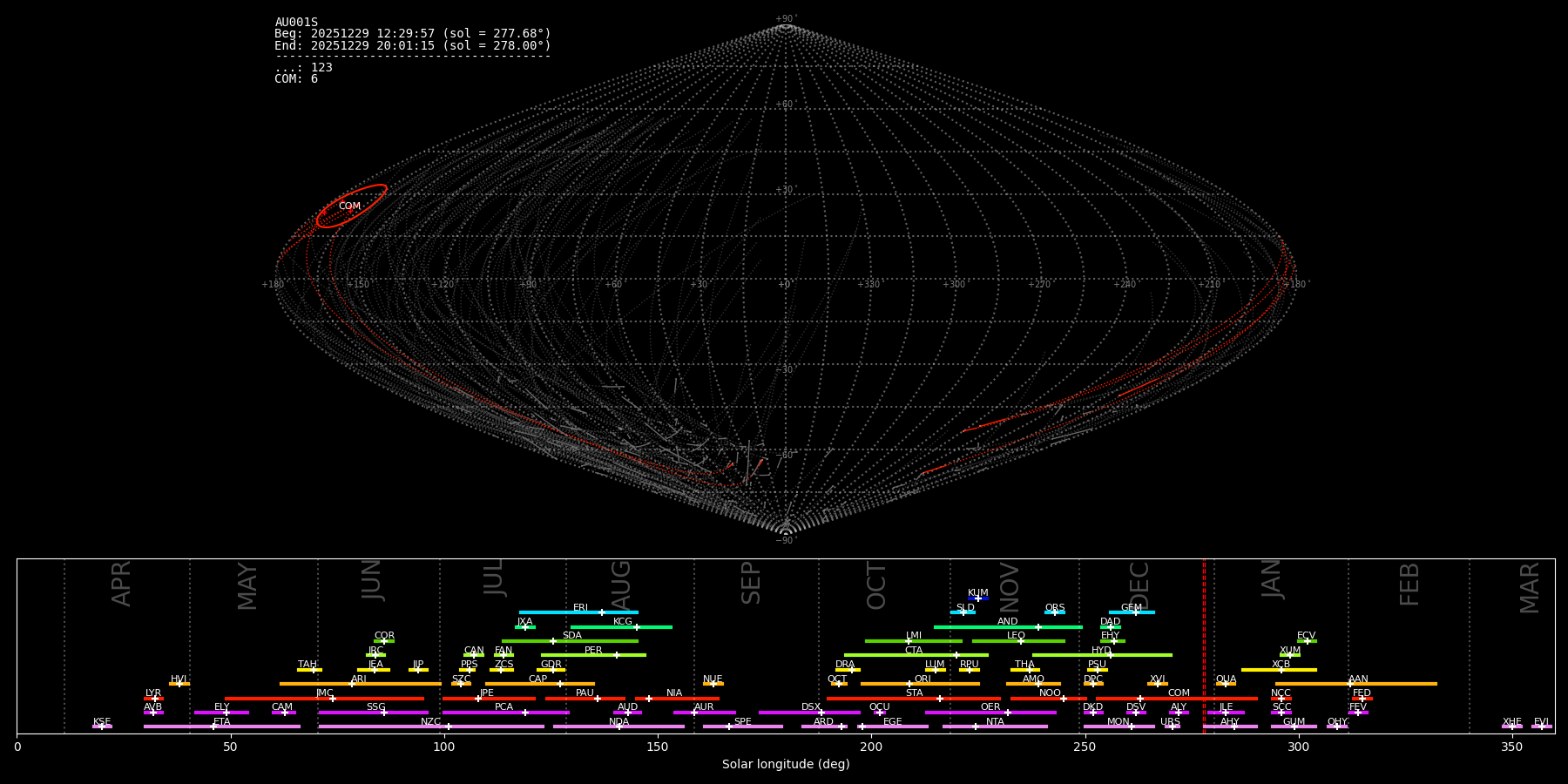Click the URS shower label

tap(1170, 721)
